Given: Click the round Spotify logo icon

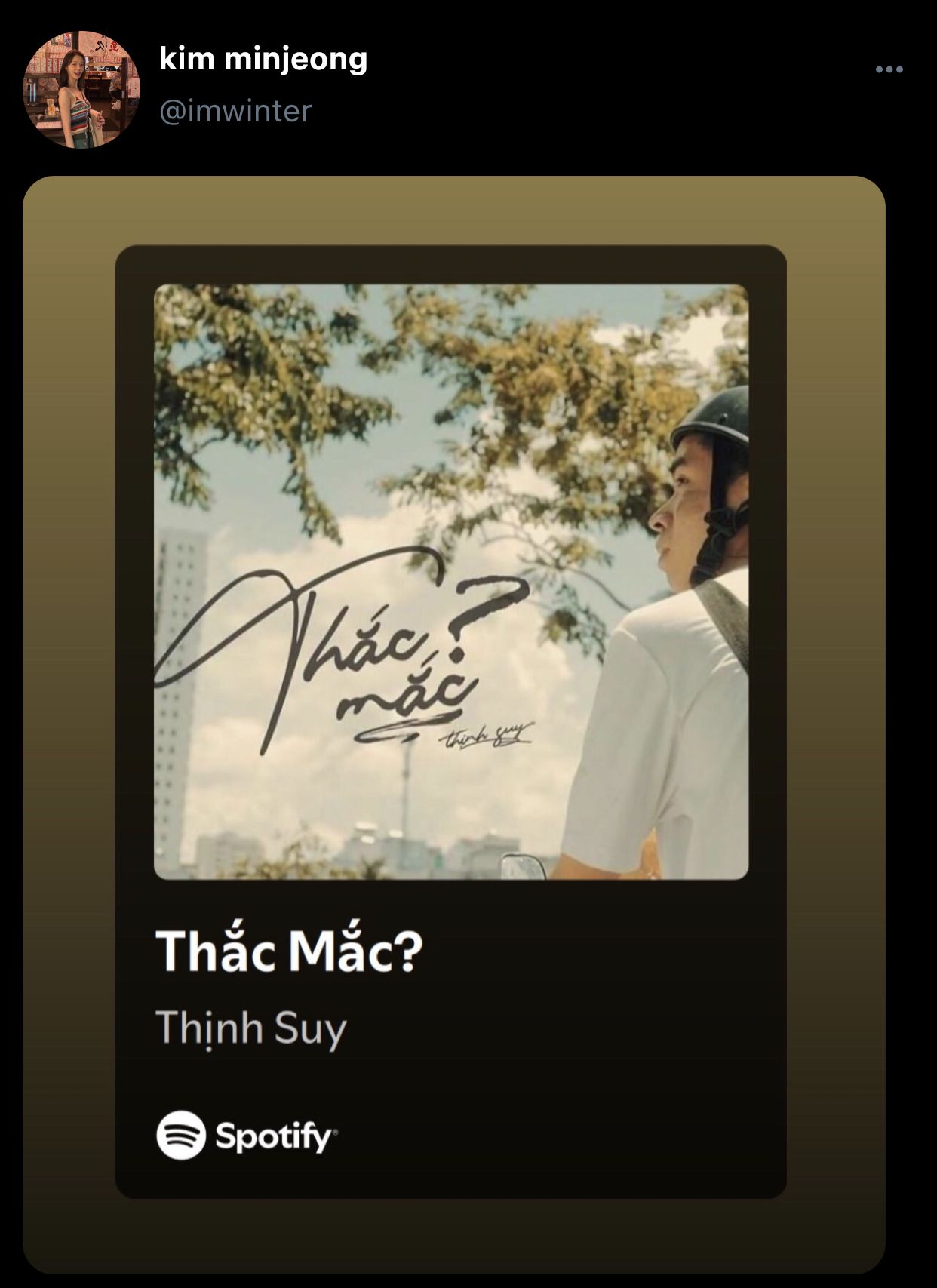Looking at the screenshot, I should point(181,1135).
